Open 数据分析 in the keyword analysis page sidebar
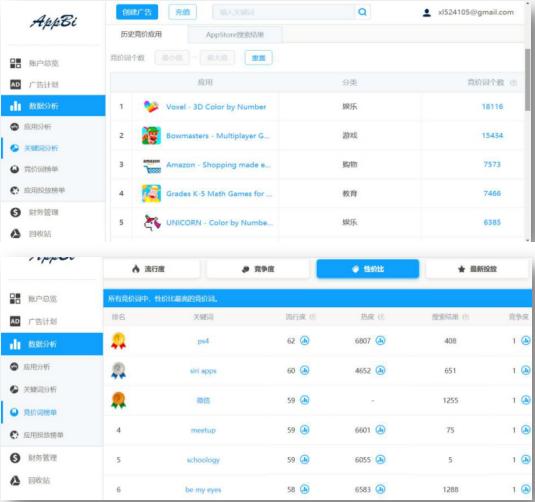The width and height of the screenshot is (535, 502). (53, 106)
